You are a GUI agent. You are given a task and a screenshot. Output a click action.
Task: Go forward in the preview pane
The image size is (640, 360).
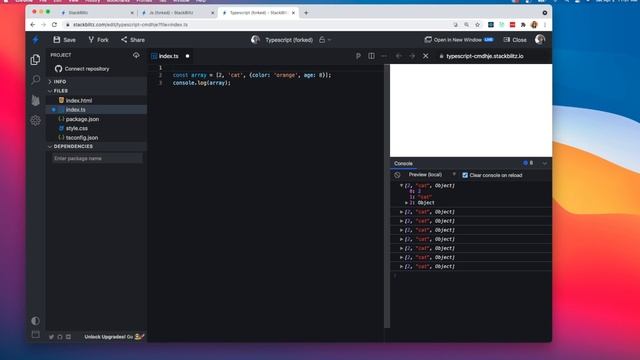click(412, 56)
